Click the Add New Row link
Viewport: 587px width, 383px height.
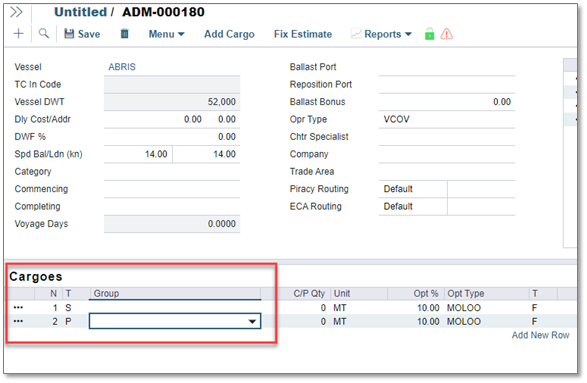coord(540,335)
